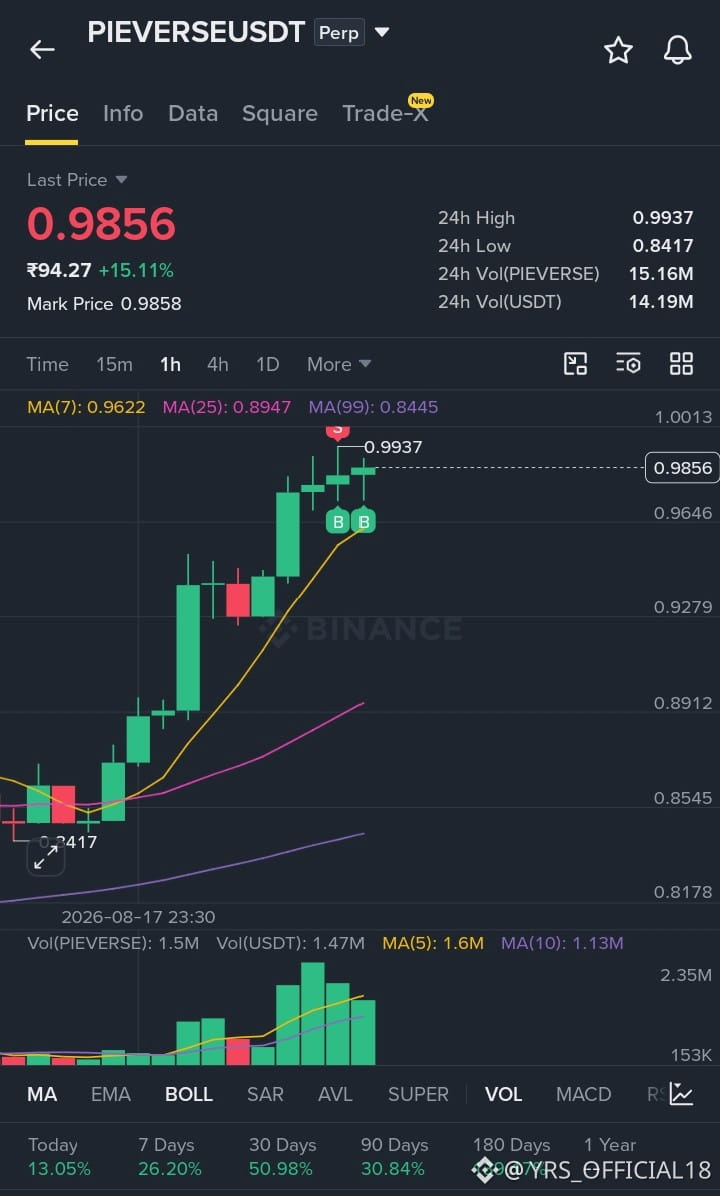Image resolution: width=720 pixels, height=1196 pixels.
Task: Select the 15m chart interval
Action: point(114,365)
